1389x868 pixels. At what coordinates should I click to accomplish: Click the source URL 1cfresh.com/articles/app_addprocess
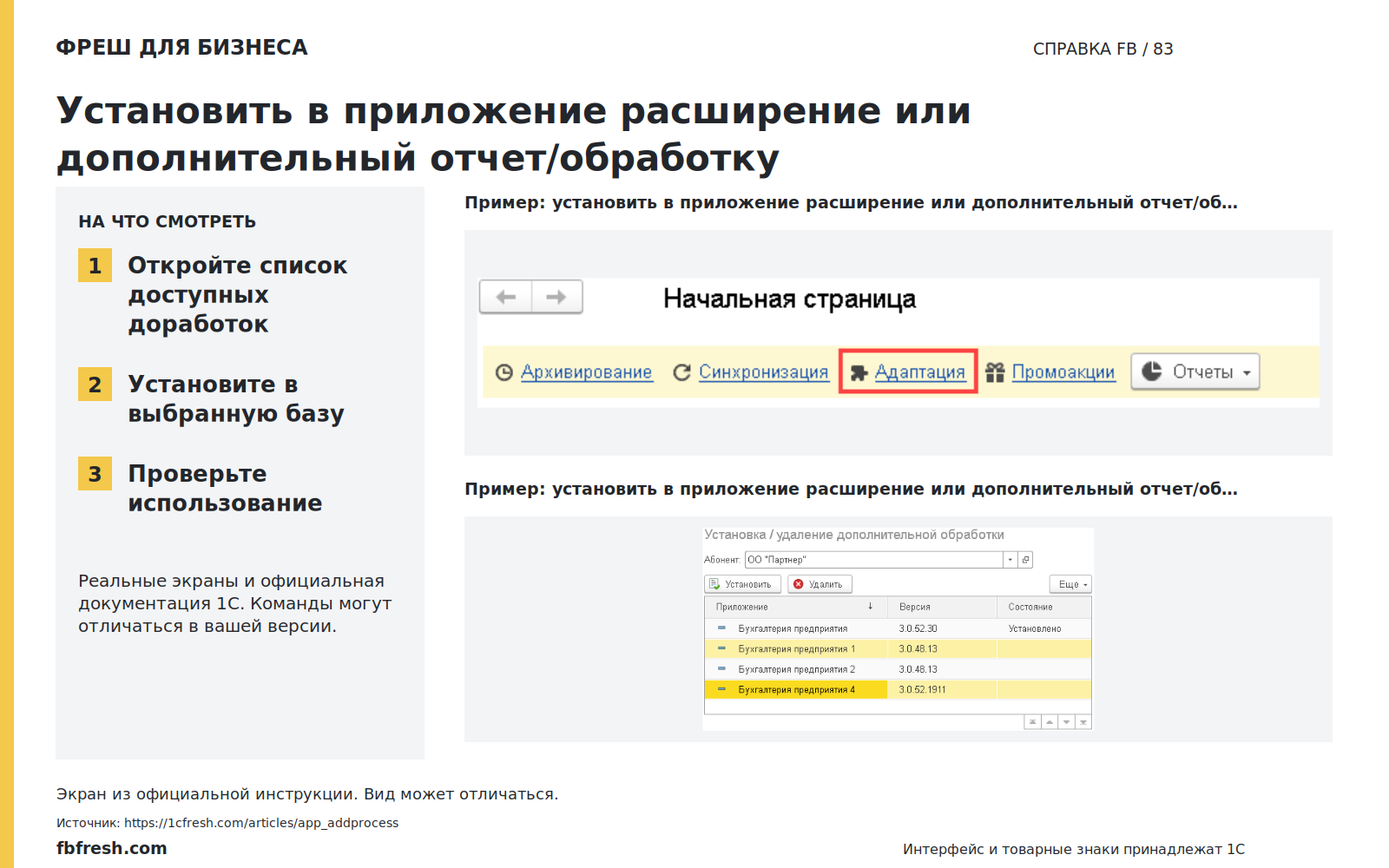(261, 823)
